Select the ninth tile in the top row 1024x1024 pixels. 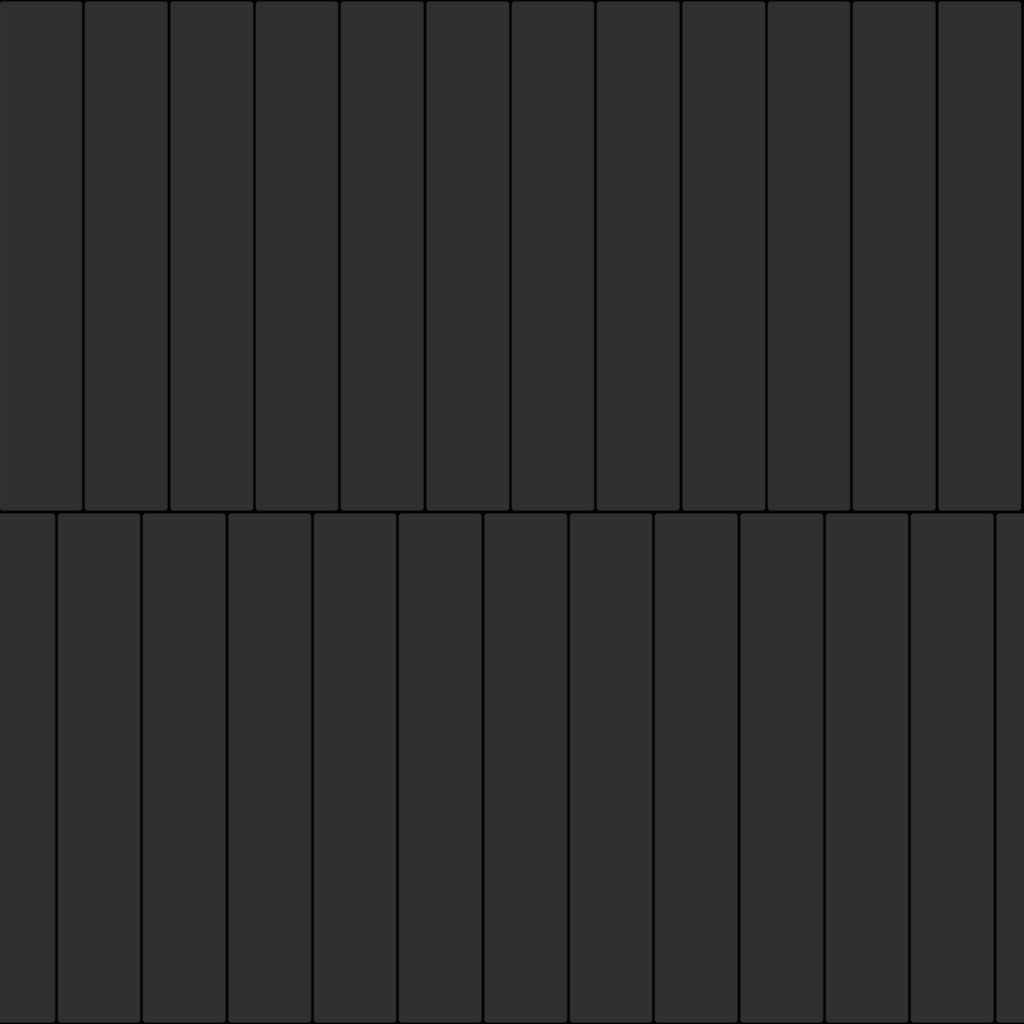click(724, 255)
